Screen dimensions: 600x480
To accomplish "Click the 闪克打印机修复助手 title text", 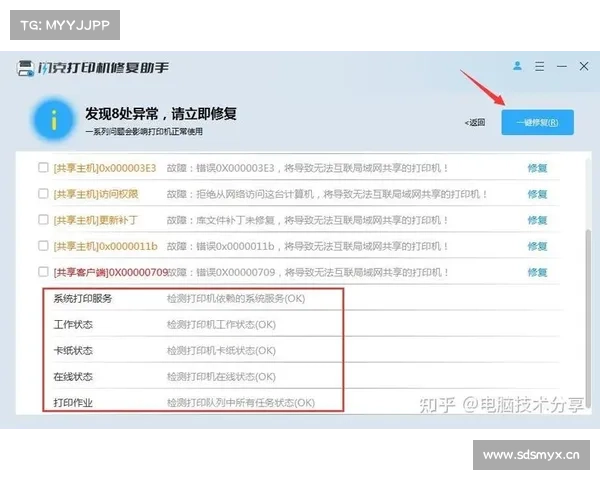I will click(x=103, y=68).
